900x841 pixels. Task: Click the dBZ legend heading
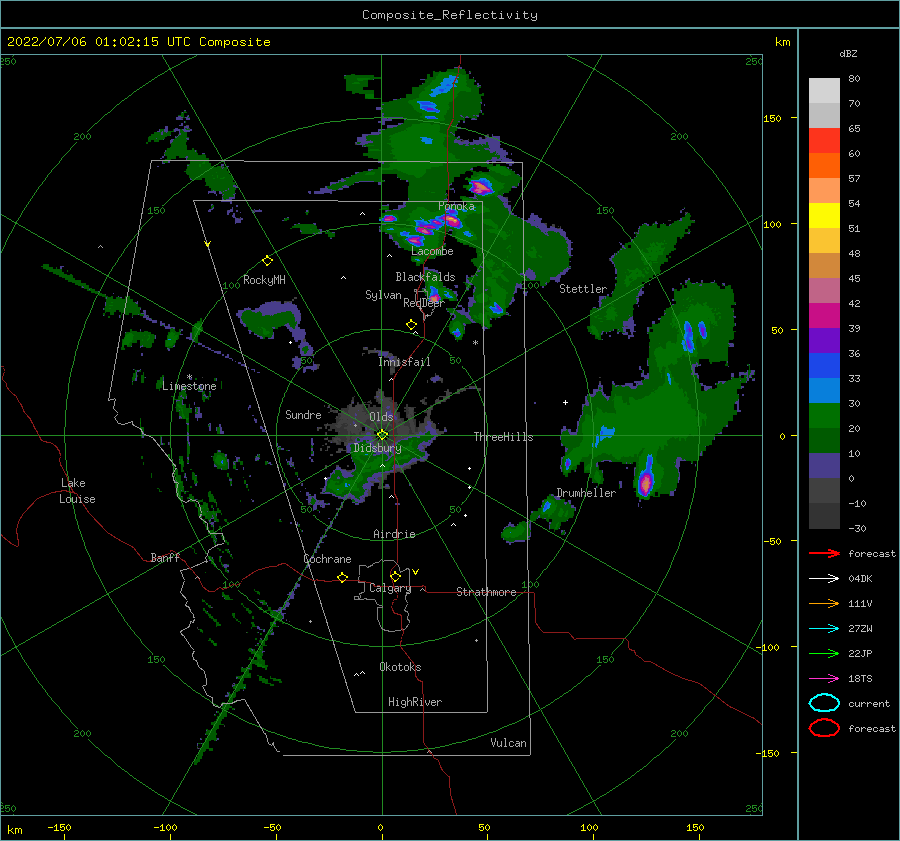[848, 53]
